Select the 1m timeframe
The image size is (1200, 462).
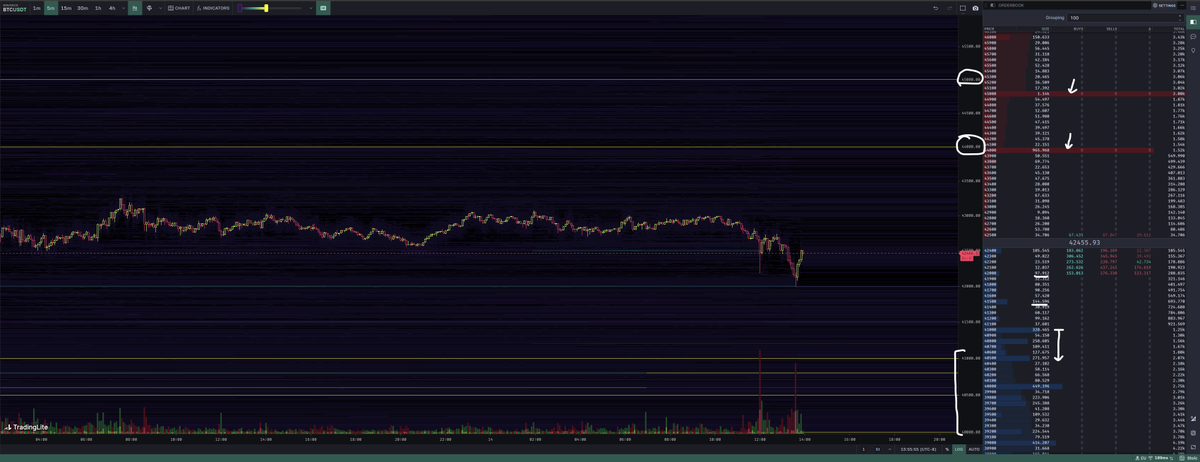[36, 8]
